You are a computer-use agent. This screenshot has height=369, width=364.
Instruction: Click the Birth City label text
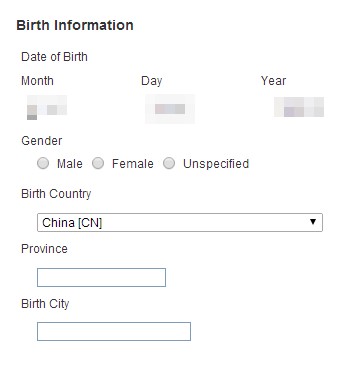[45, 304]
